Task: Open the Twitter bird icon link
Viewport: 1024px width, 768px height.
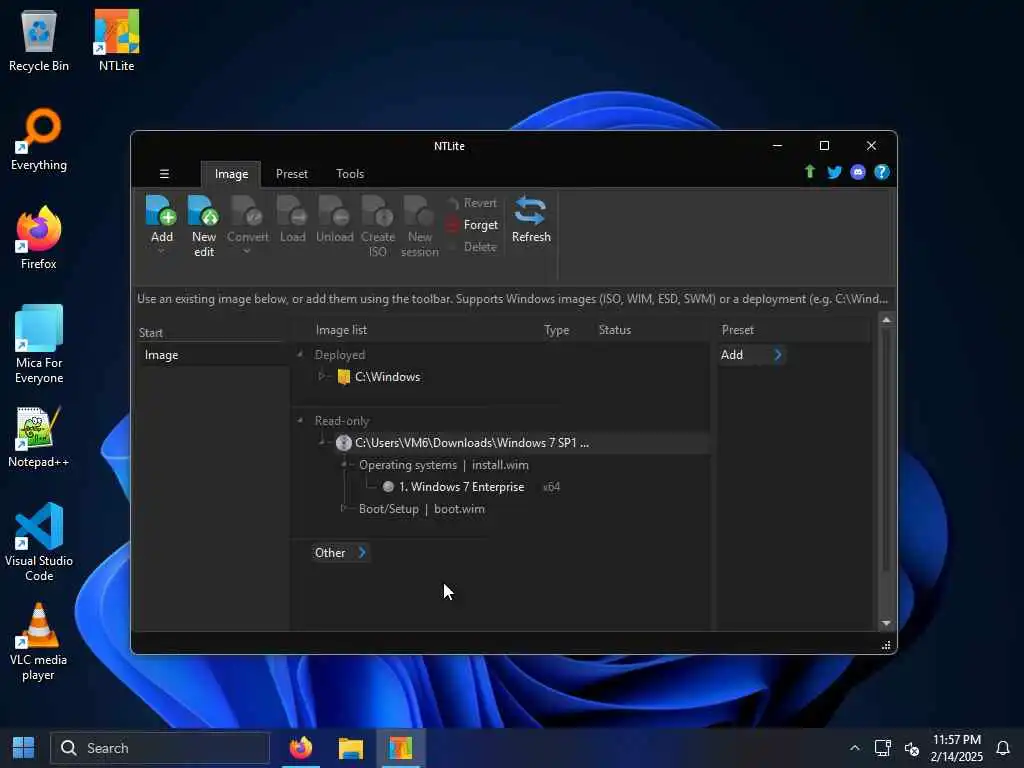Action: pos(834,172)
